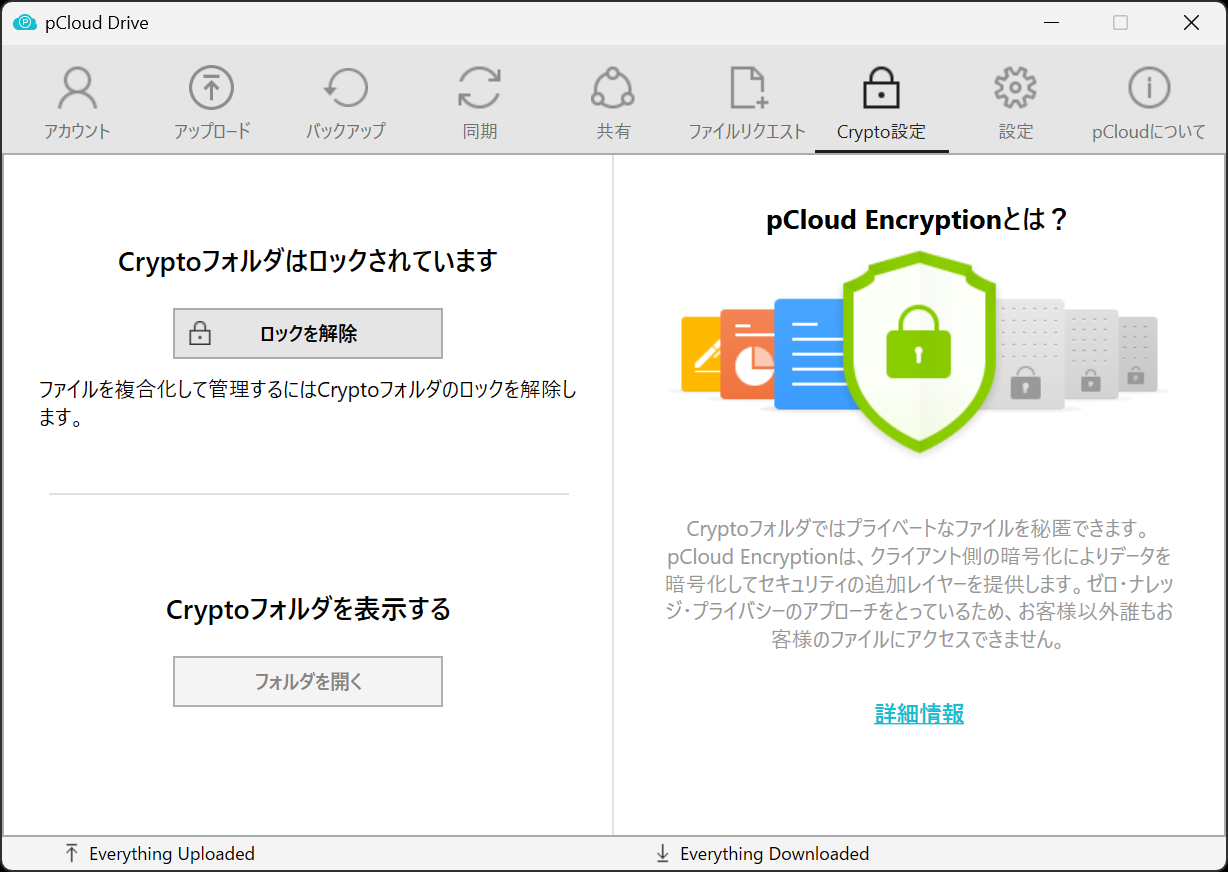Select the ファイルリクエスト file request icon
The width and height of the screenshot is (1228, 872).
pos(747,88)
